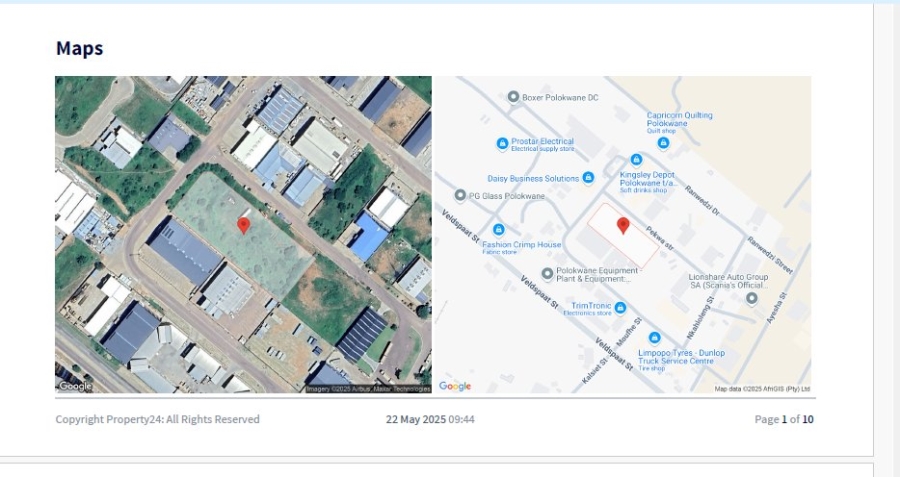This screenshot has width=900, height=477.
Task: Click Pekwa str street label
Action: tap(660, 238)
